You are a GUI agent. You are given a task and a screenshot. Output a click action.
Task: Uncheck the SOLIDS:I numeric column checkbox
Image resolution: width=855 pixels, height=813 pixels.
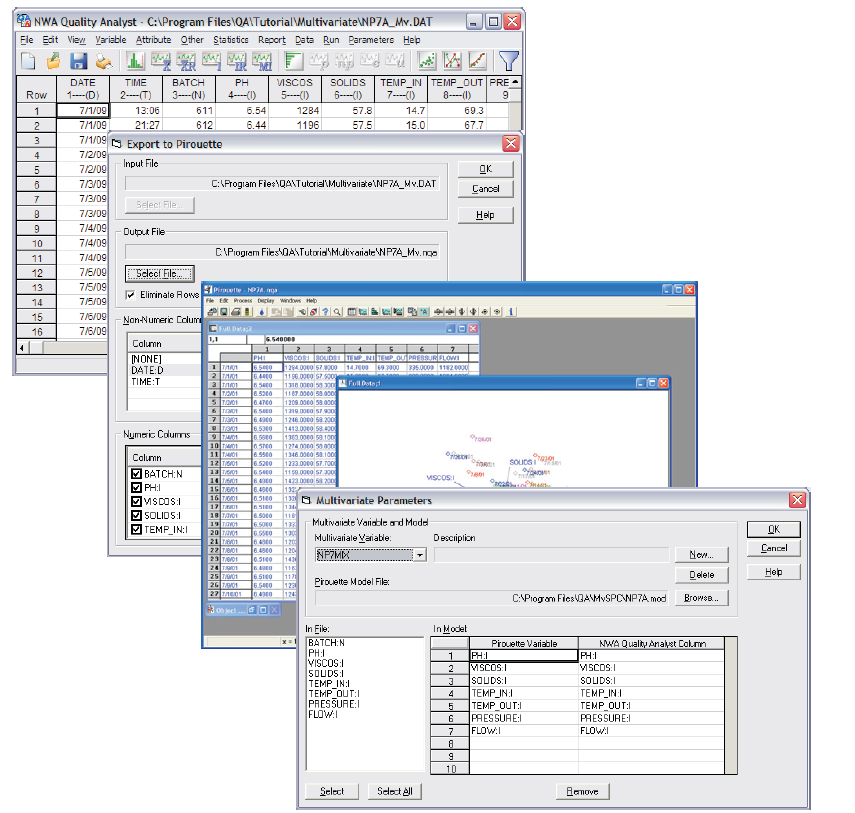[137, 516]
